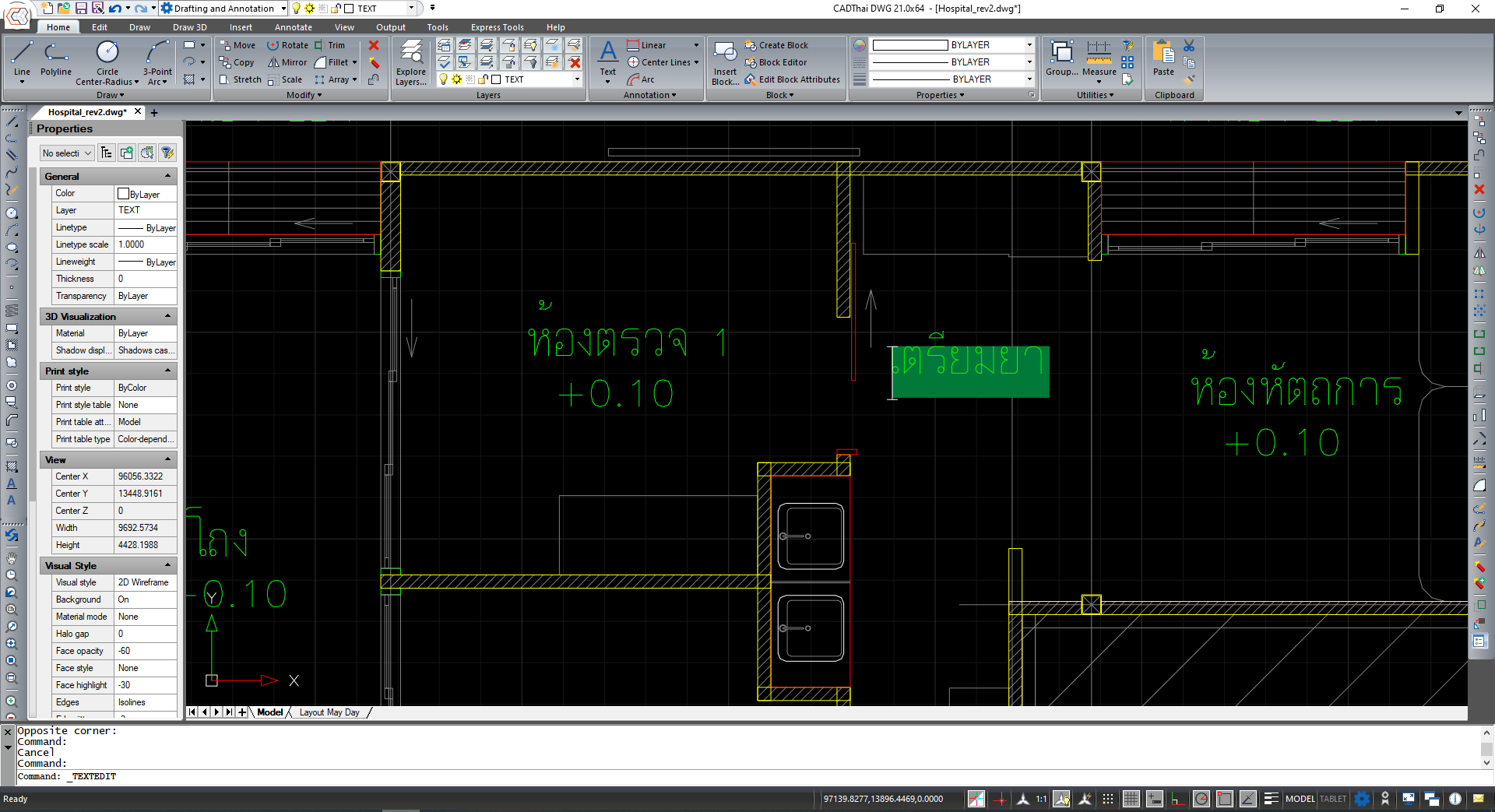This screenshot has width=1495, height=812.
Task: Click Quick Select icon in Properties panel
Action: [x=167, y=153]
